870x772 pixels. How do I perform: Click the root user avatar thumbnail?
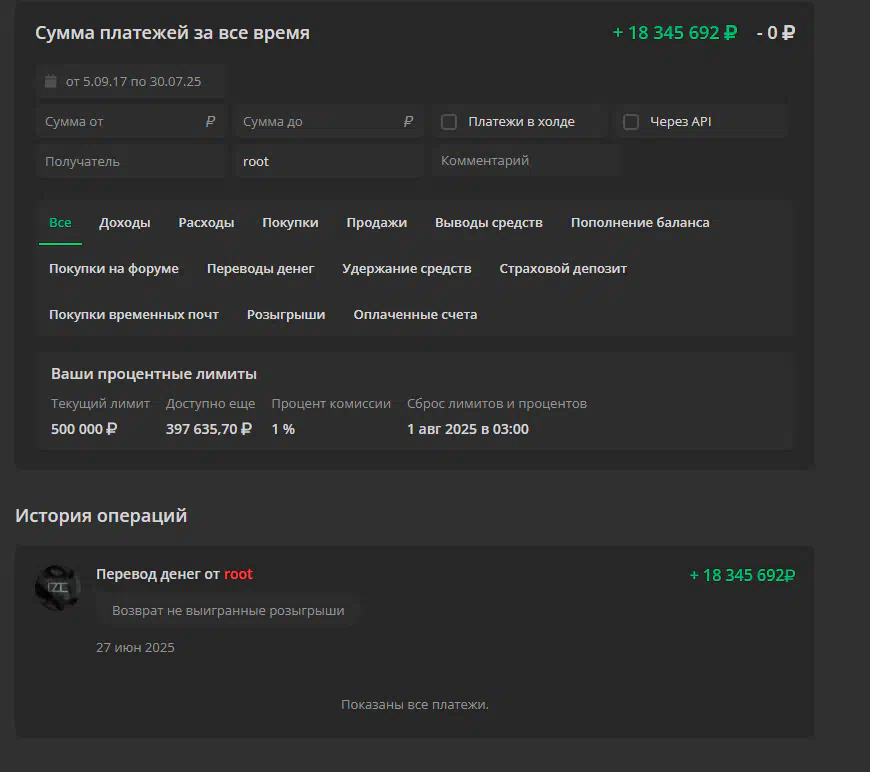58,588
